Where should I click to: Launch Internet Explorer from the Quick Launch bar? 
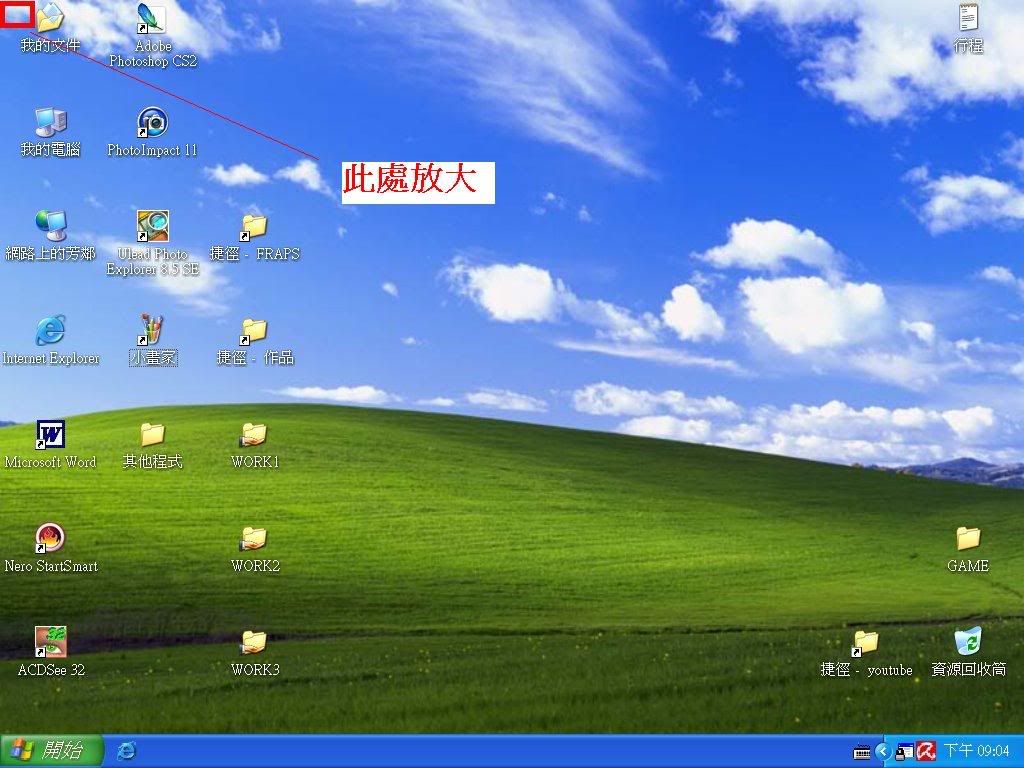pos(127,750)
